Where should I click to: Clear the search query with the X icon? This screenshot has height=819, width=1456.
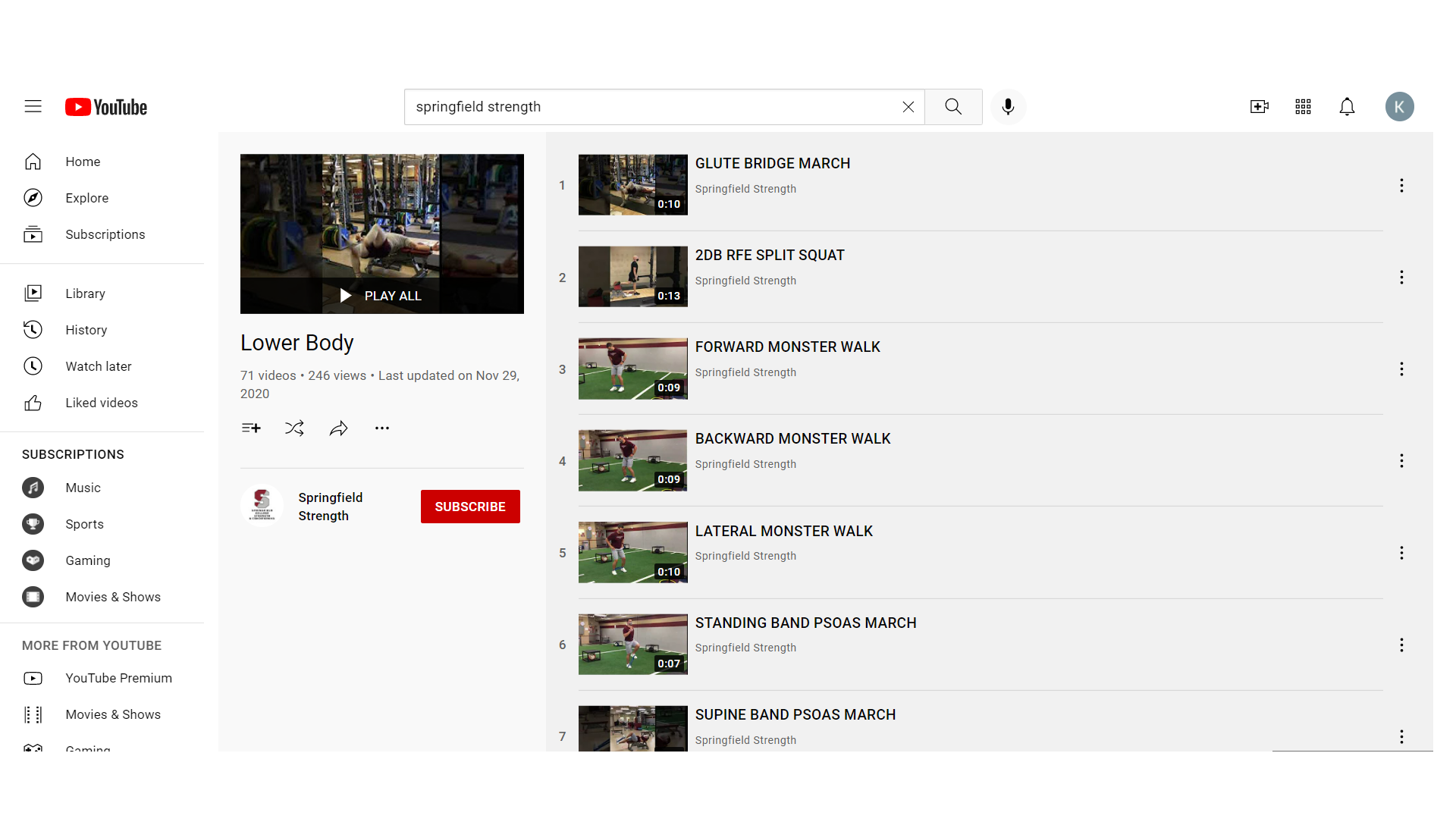(908, 106)
